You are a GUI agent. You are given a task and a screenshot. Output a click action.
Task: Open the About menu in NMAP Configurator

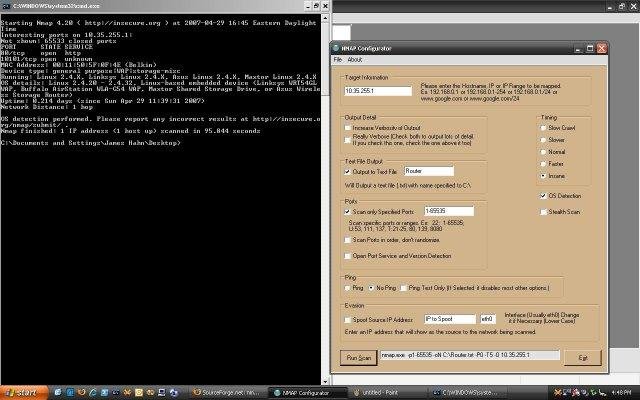coord(355,60)
